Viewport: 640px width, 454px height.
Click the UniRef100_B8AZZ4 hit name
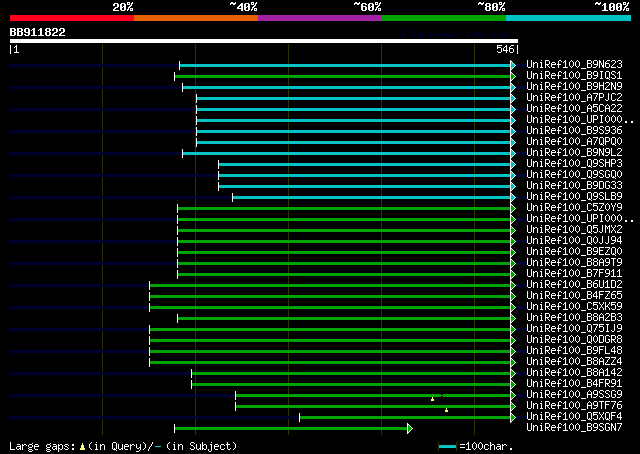click(x=574, y=362)
